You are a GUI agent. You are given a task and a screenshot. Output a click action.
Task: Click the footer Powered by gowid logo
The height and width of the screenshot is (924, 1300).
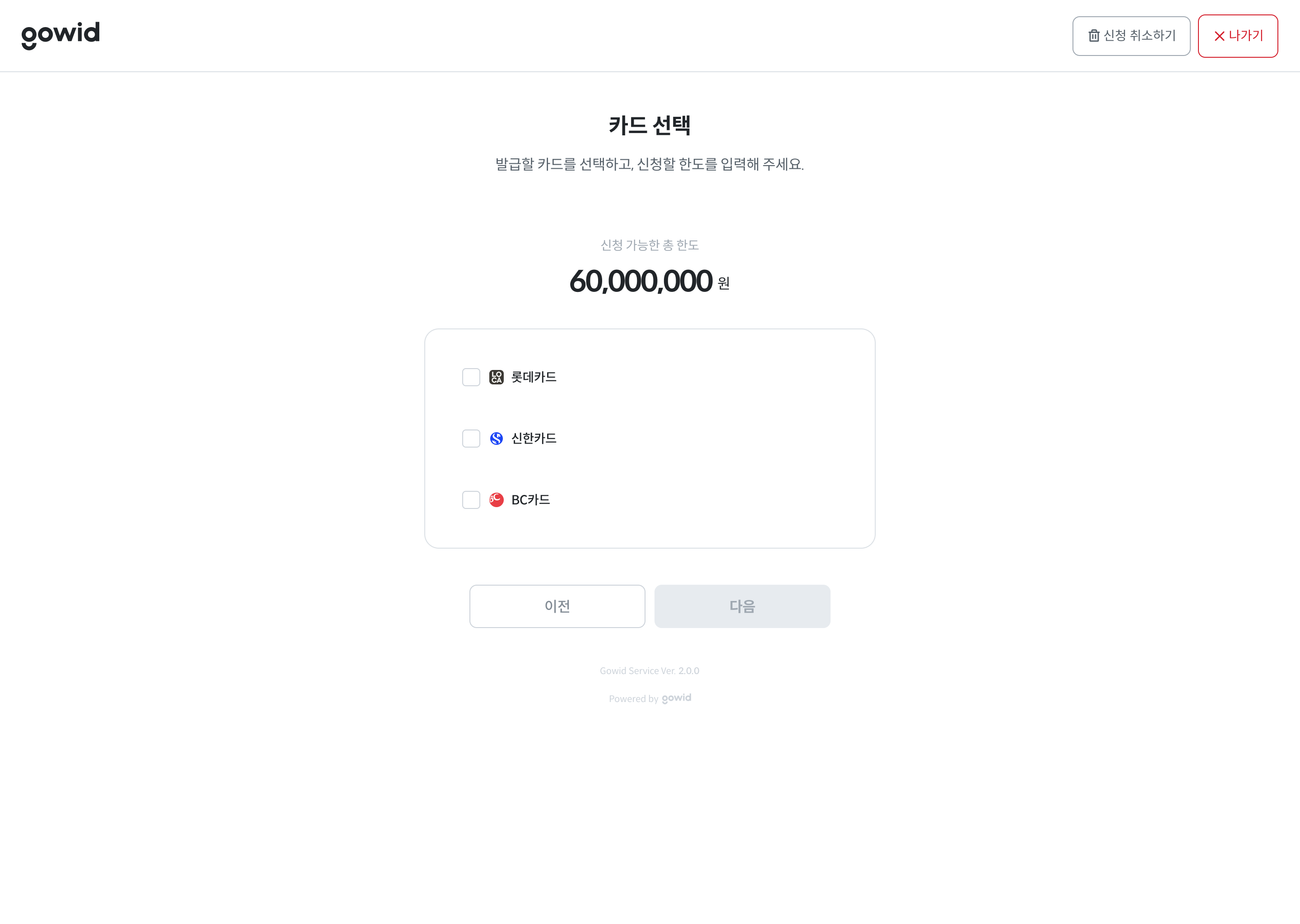point(676,698)
